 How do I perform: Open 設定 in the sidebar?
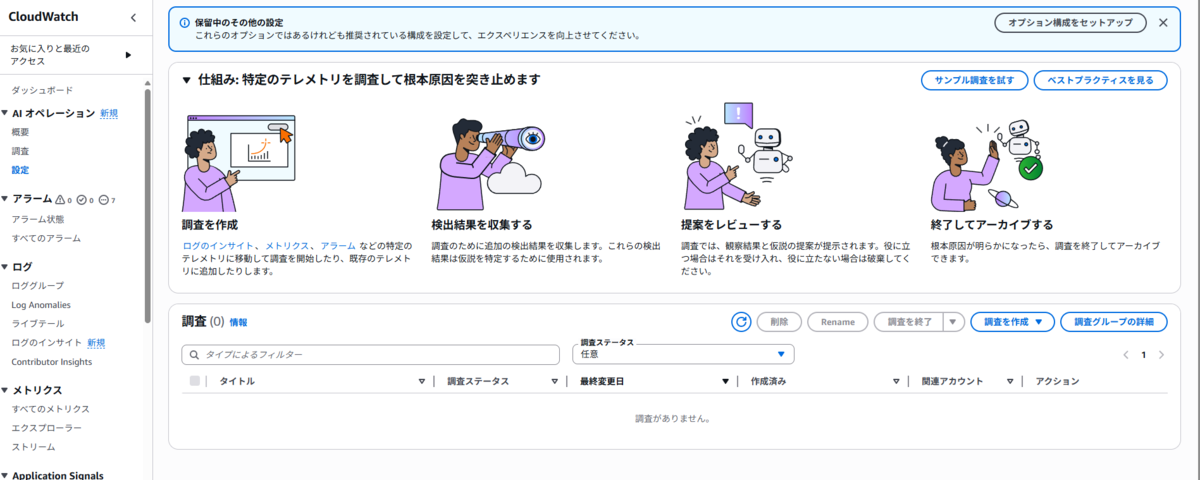(20, 170)
